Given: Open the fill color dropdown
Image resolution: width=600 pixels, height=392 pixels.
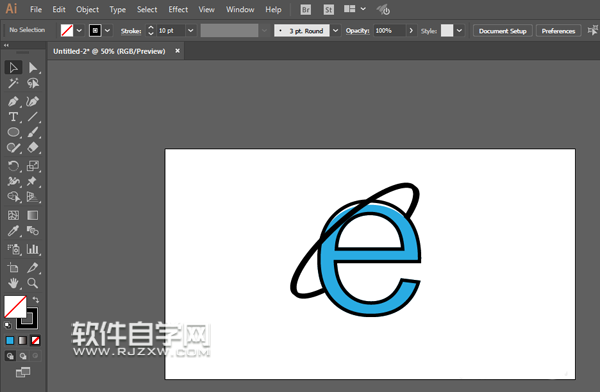Looking at the screenshot, I should (79, 31).
